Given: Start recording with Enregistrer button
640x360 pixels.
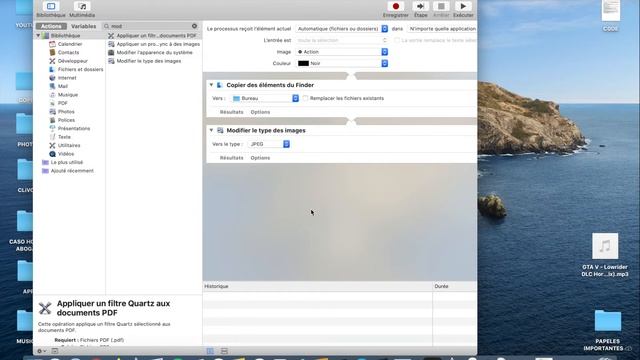Looking at the screenshot, I should 396,9.
